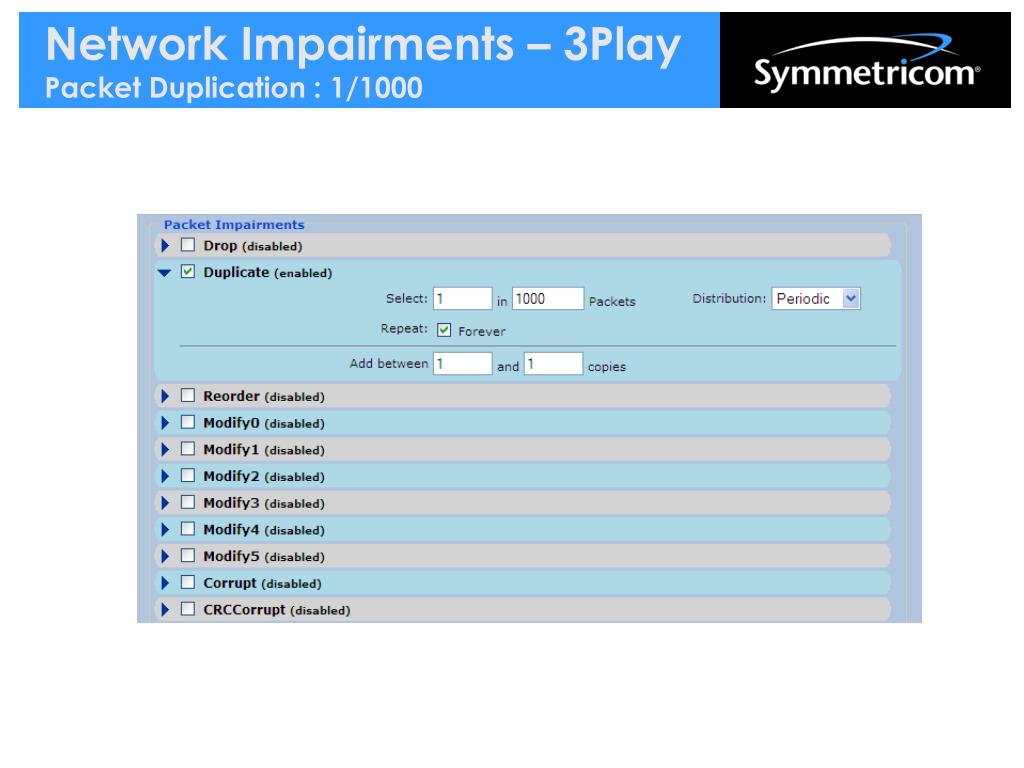Viewport: 1024px width, 768px height.
Task: Collapse the Duplicate impairment section
Action: [165, 272]
